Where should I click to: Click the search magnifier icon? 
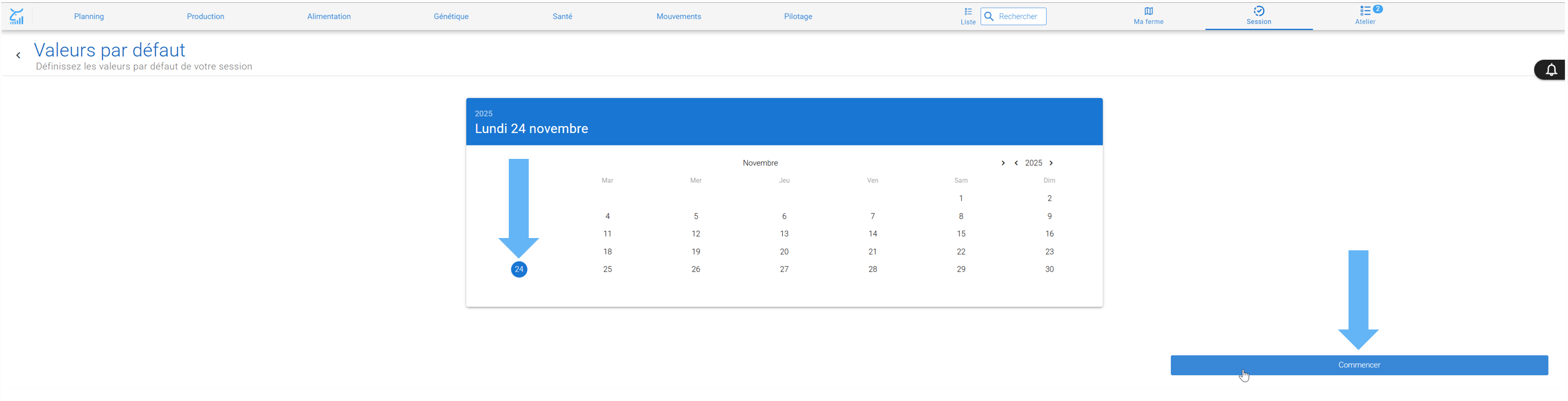tap(989, 16)
